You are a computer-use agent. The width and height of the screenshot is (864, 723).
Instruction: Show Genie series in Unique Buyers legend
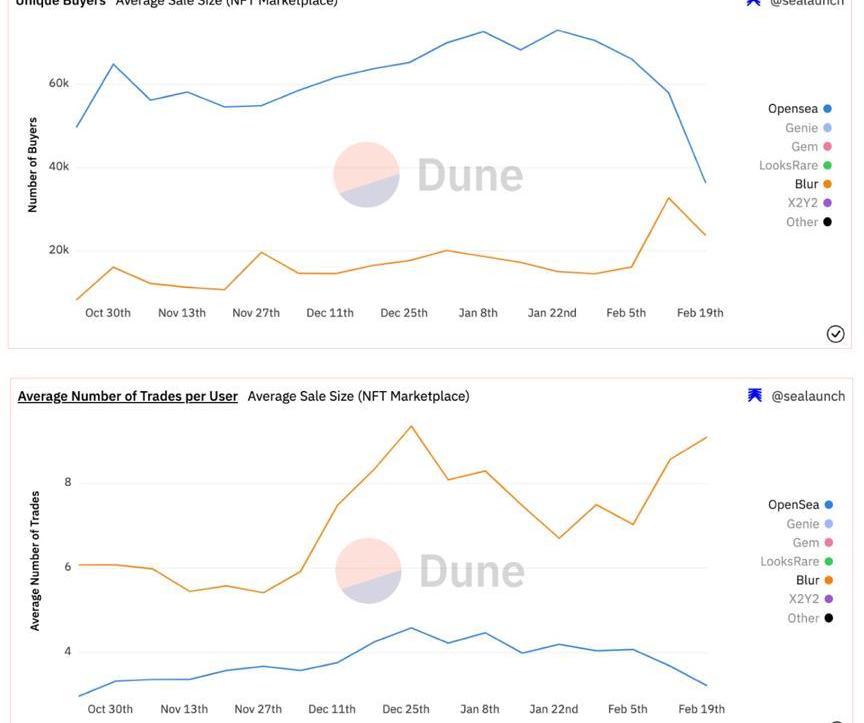point(801,128)
